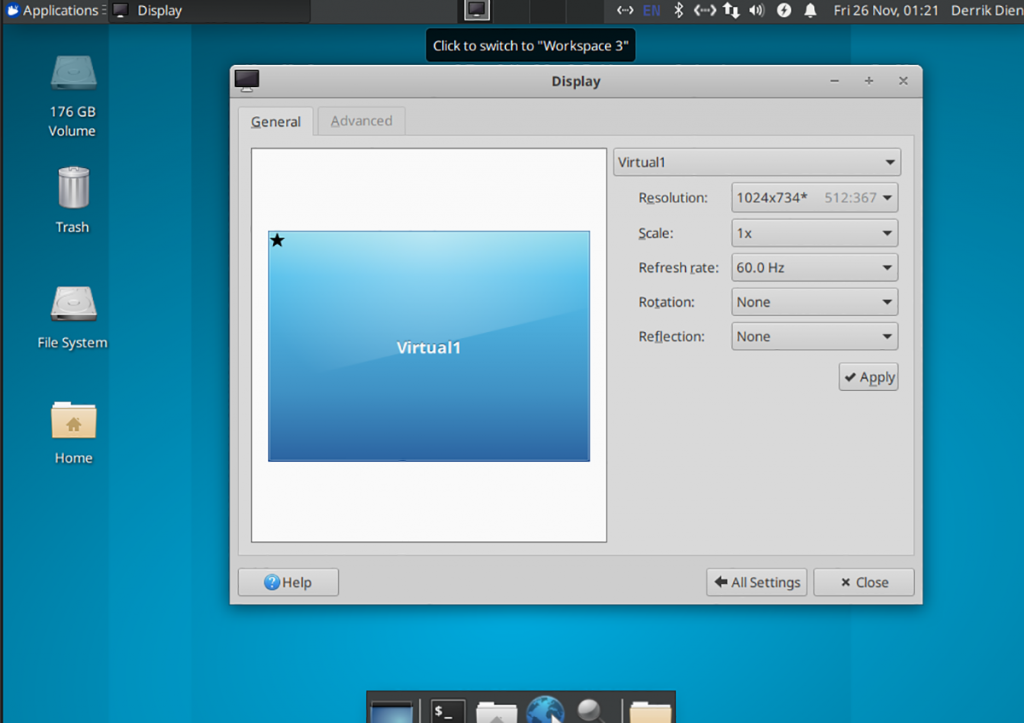
Task: Open the Applications menu
Action: (x=55, y=10)
